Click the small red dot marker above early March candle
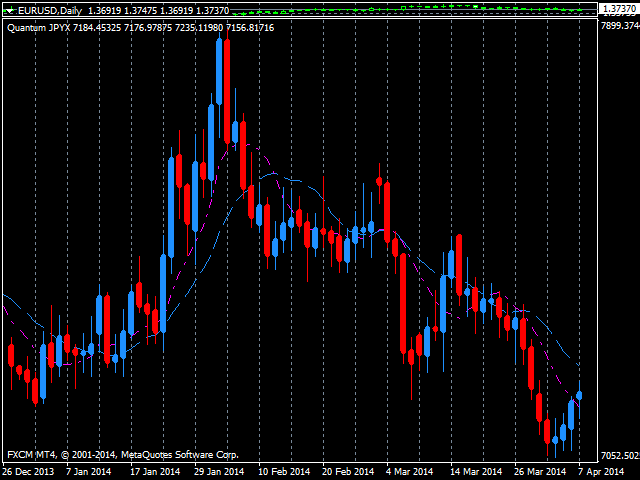Image resolution: width=640 pixels, height=480 pixels. [379, 181]
